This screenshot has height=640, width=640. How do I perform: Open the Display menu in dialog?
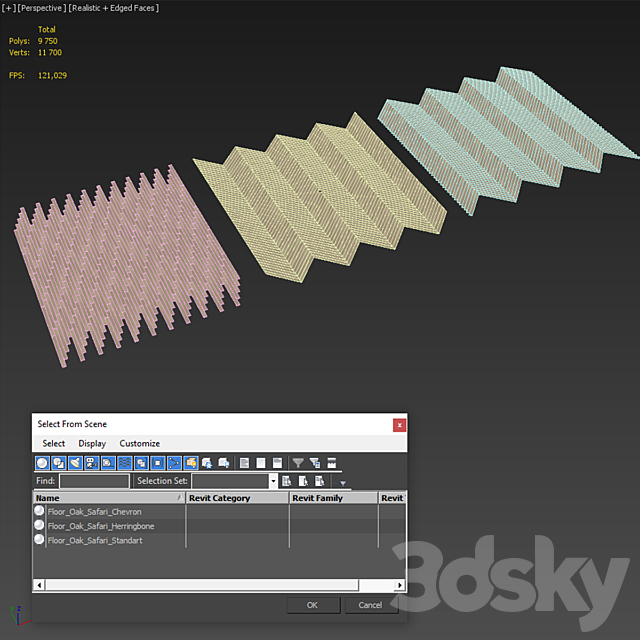92,443
